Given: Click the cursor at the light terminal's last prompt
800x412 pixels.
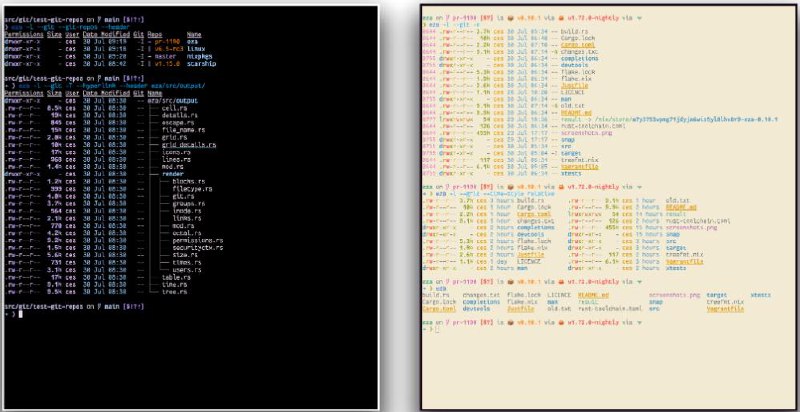Looking at the screenshot, I should [x=437, y=330].
